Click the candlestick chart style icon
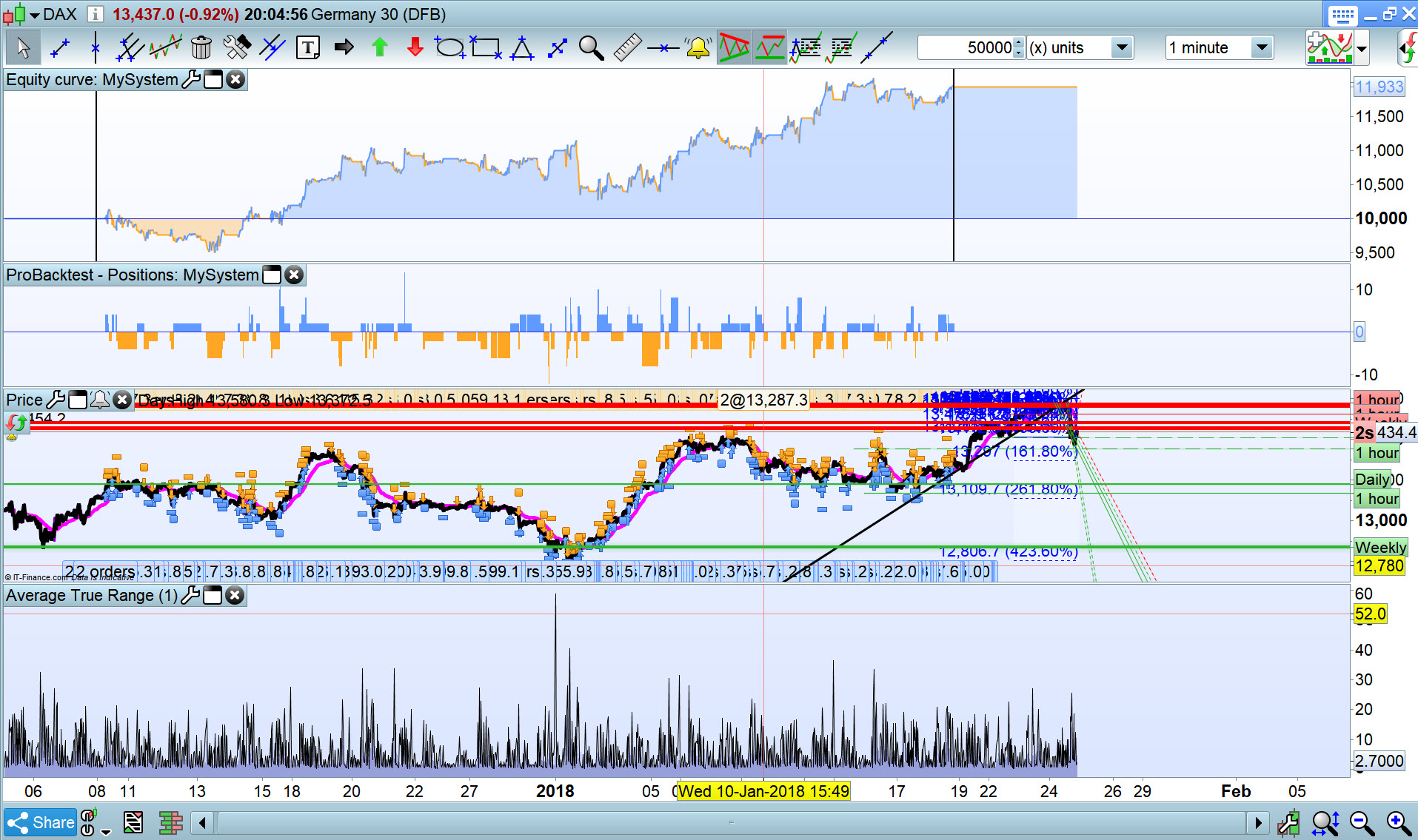 pos(15,14)
